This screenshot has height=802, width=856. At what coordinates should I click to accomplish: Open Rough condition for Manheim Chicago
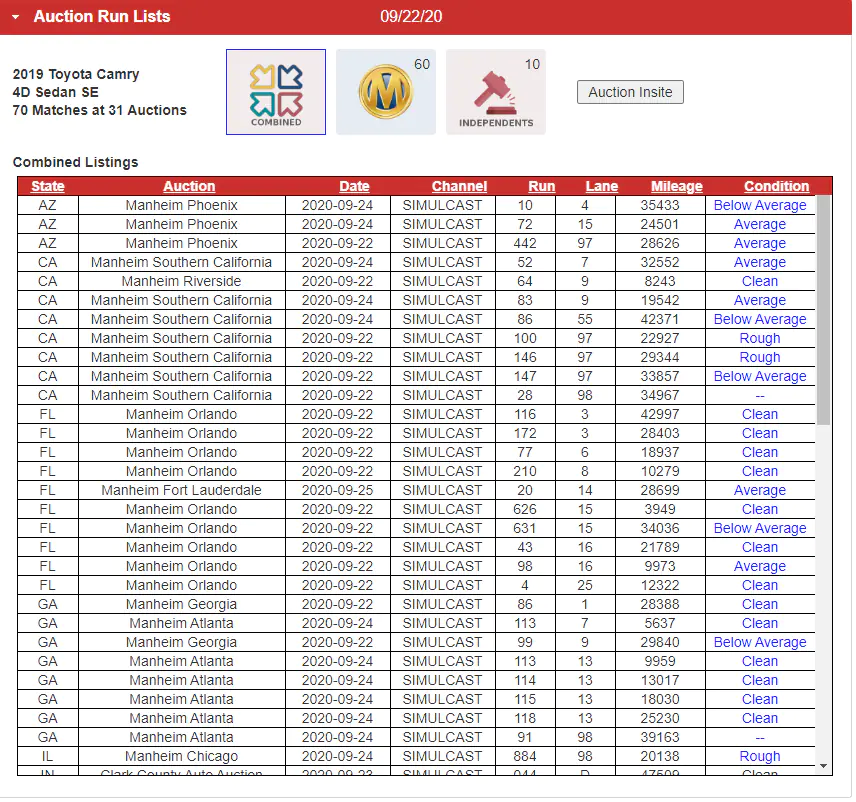click(x=762, y=758)
